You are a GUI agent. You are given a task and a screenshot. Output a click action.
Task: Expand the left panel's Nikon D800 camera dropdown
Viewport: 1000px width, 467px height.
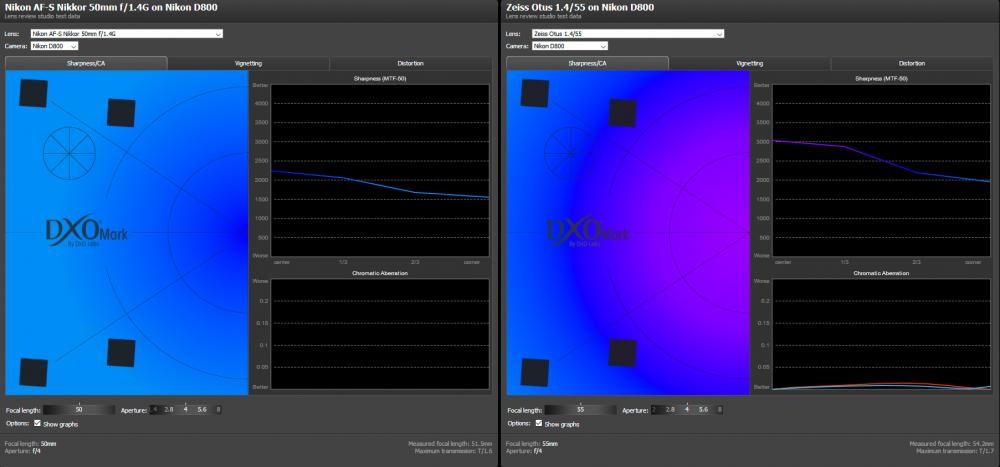(54, 46)
